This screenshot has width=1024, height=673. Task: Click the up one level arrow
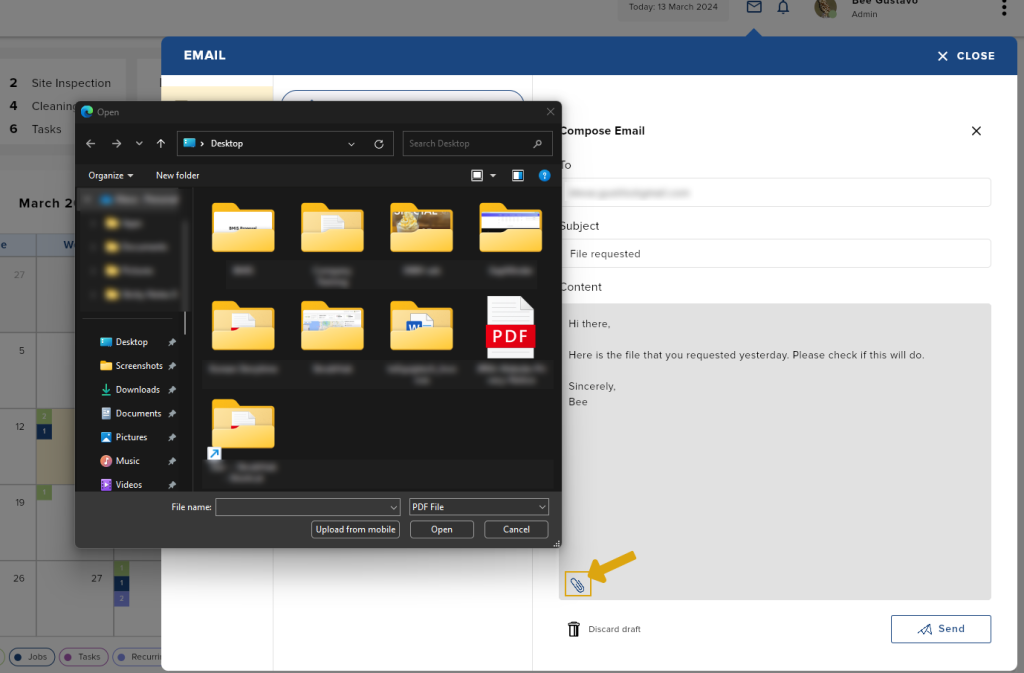pos(161,144)
